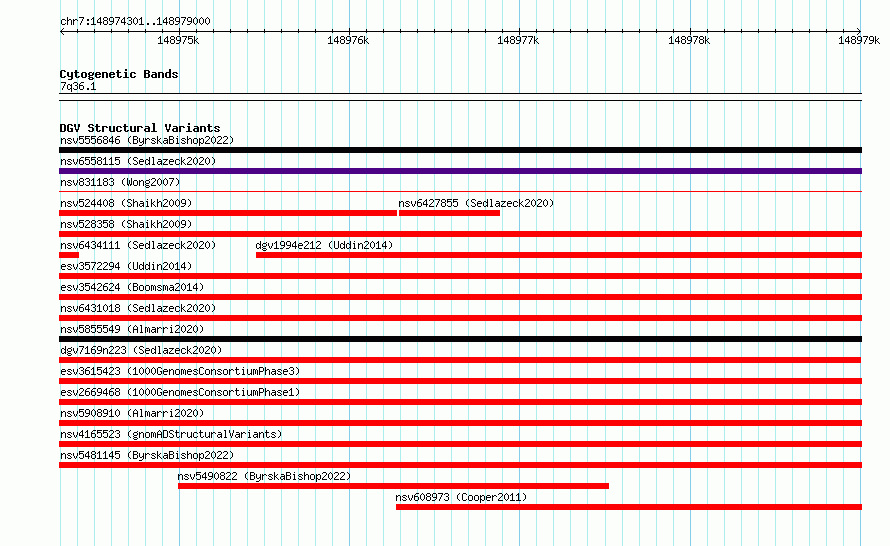Click the Cytogenetic Bands track title

(x=119, y=74)
